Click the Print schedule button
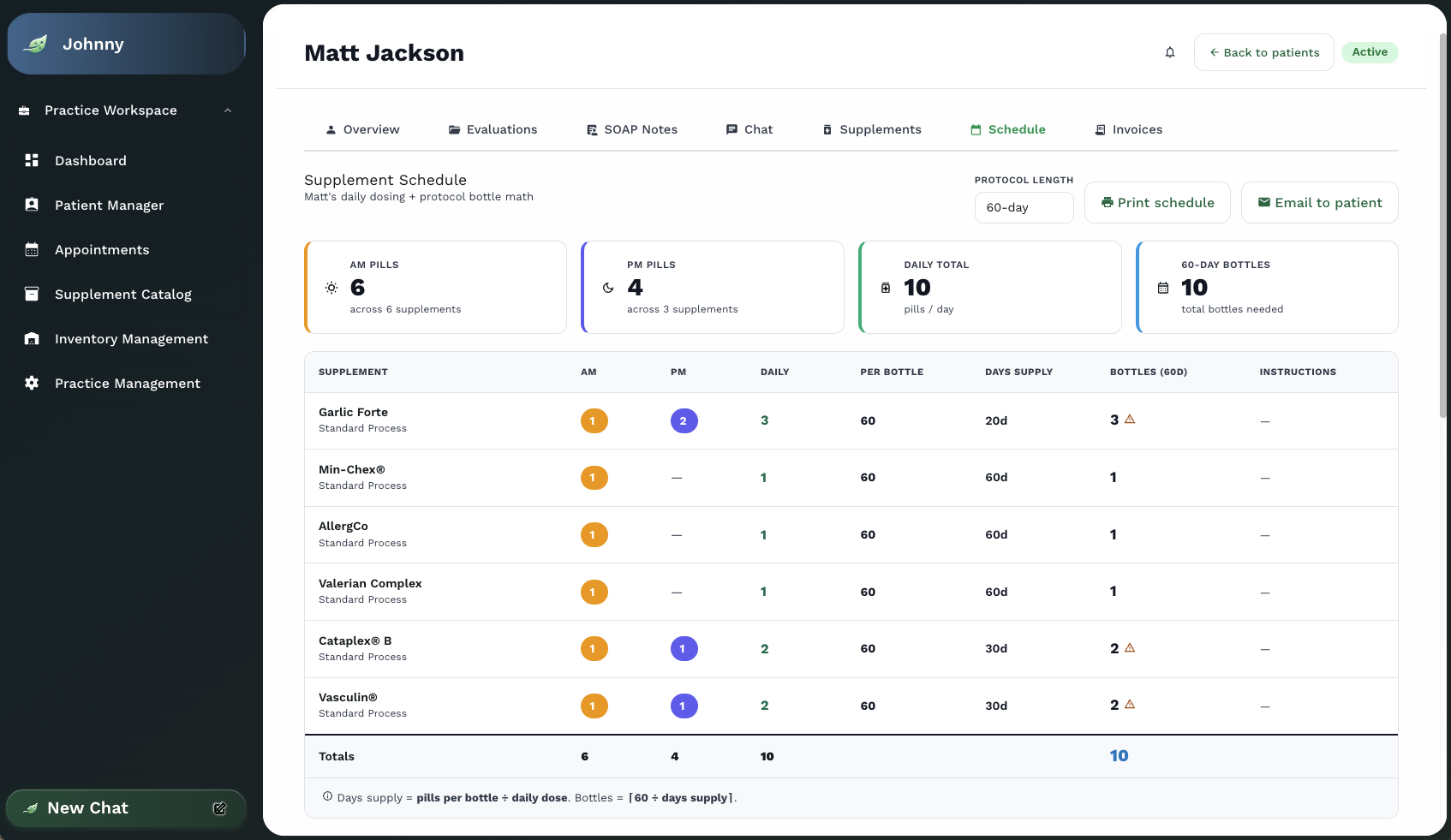The width and height of the screenshot is (1451, 840). pyautogui.click(x=1157, y=203)
